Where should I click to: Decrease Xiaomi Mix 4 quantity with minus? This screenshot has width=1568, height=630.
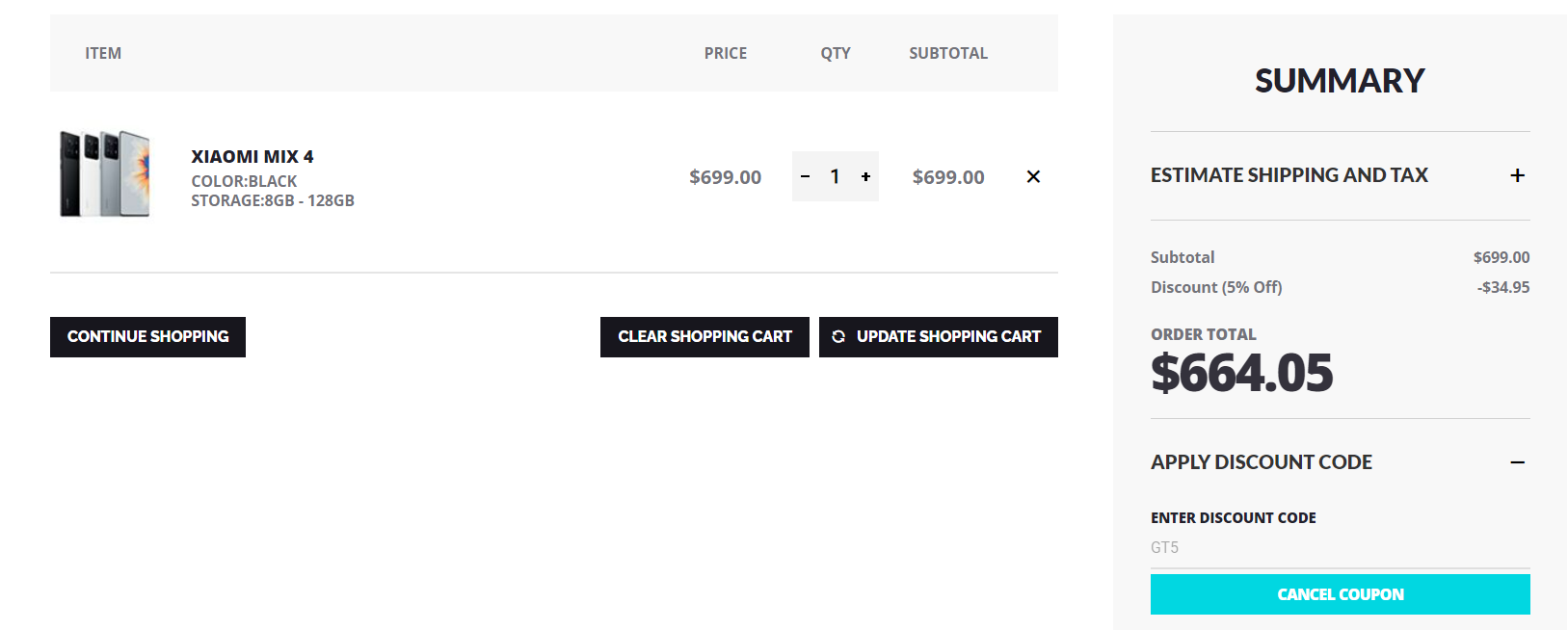tap(806, 176)
